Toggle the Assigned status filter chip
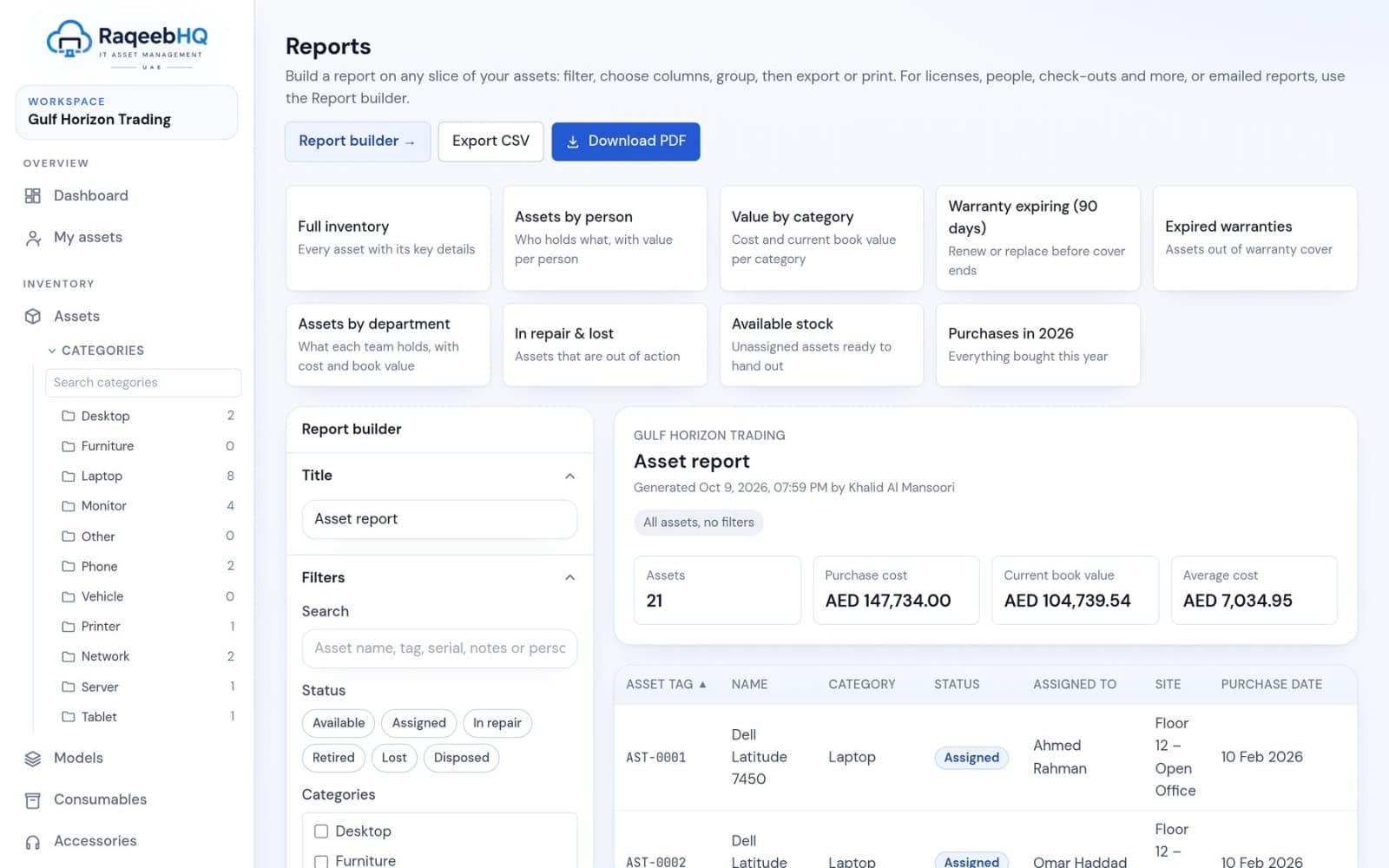 [x=418, y=723]
